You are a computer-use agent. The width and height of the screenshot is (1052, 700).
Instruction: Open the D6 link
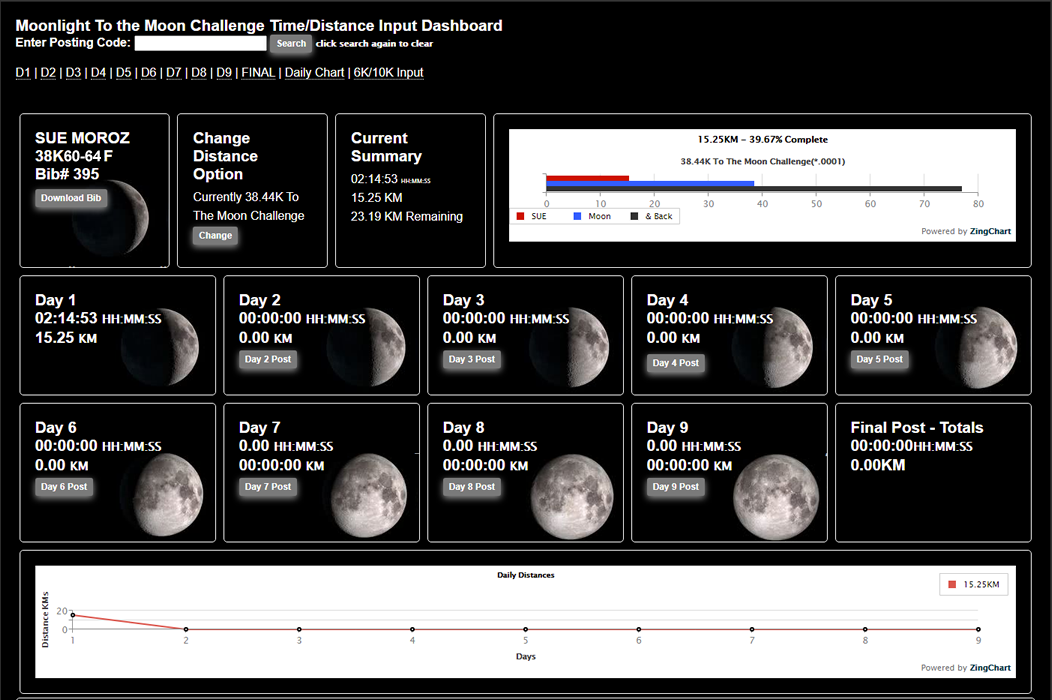pyautogui.click(x=148, y=72)
